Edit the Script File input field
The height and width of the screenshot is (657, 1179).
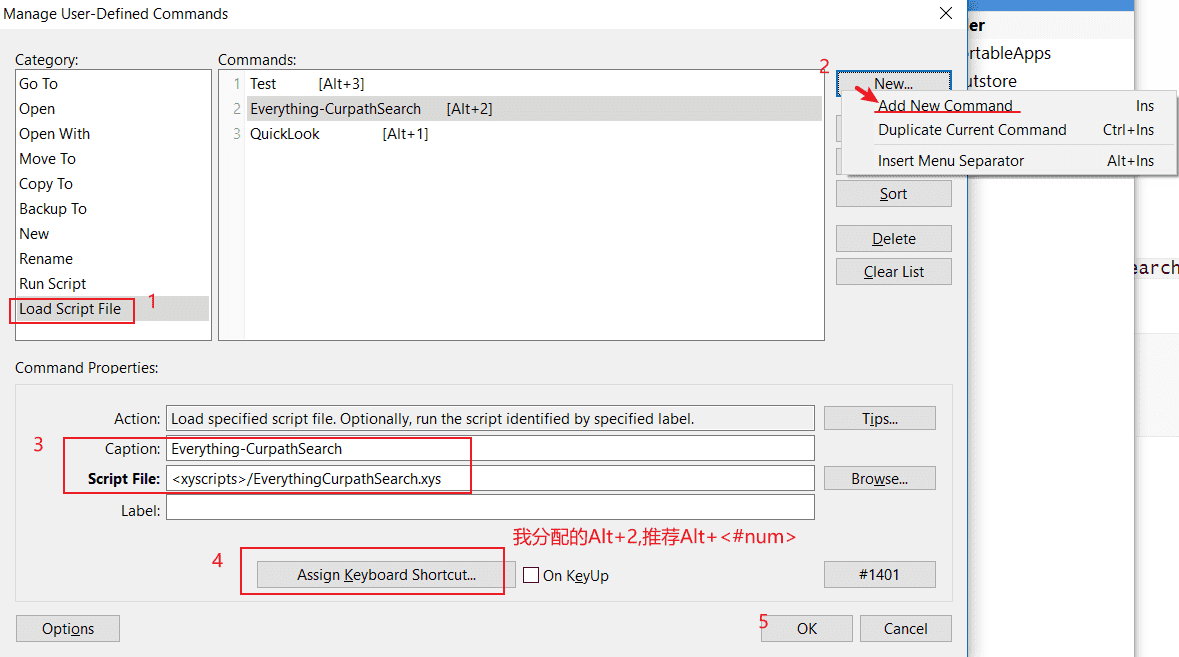pos(490,479)
